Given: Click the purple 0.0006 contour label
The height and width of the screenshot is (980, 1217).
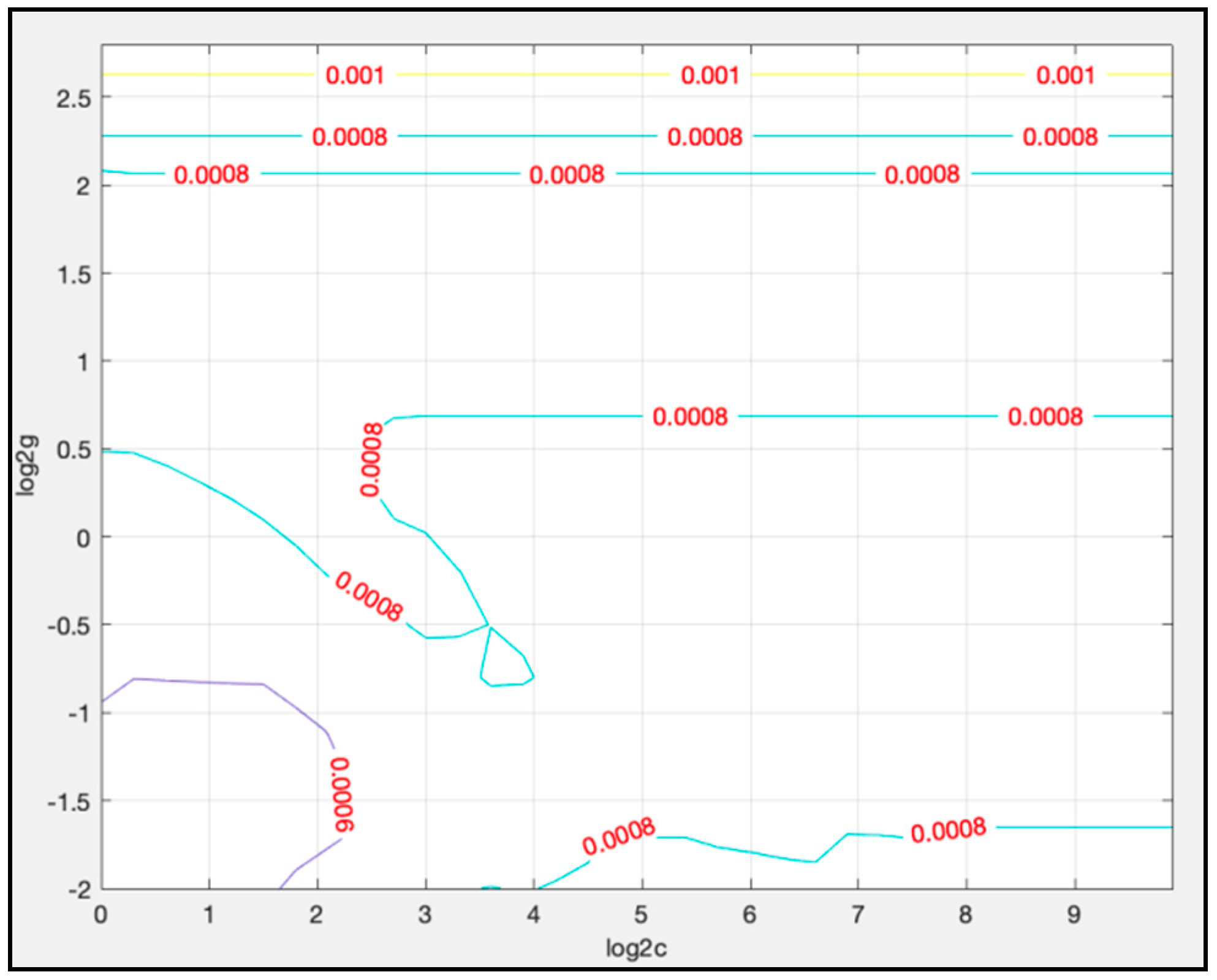Looking at the screenshot, I should [x=342, y=794].
